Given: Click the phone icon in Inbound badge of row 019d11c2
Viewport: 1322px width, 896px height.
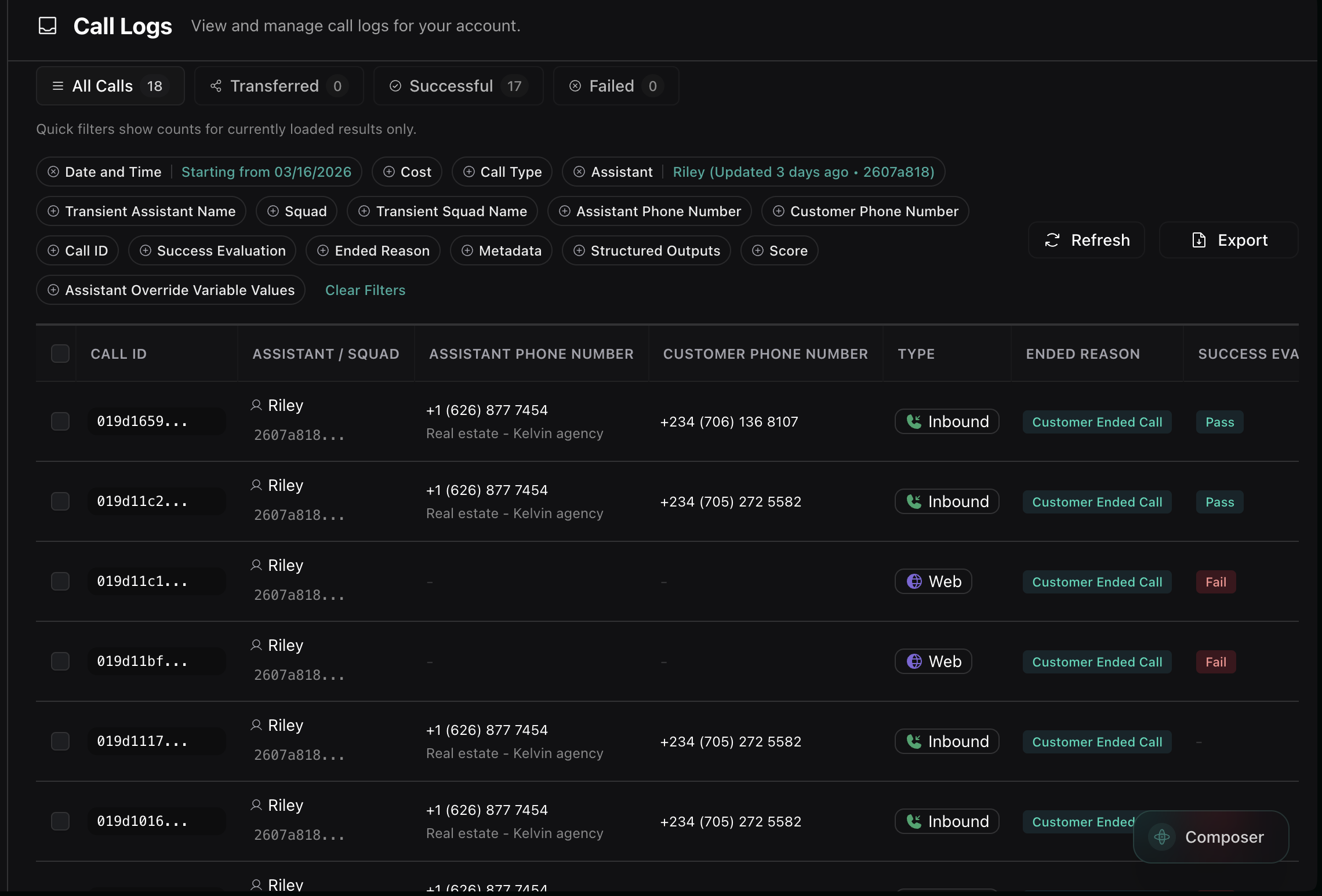Looking at the screenshot, I should [x=914, y=501].
